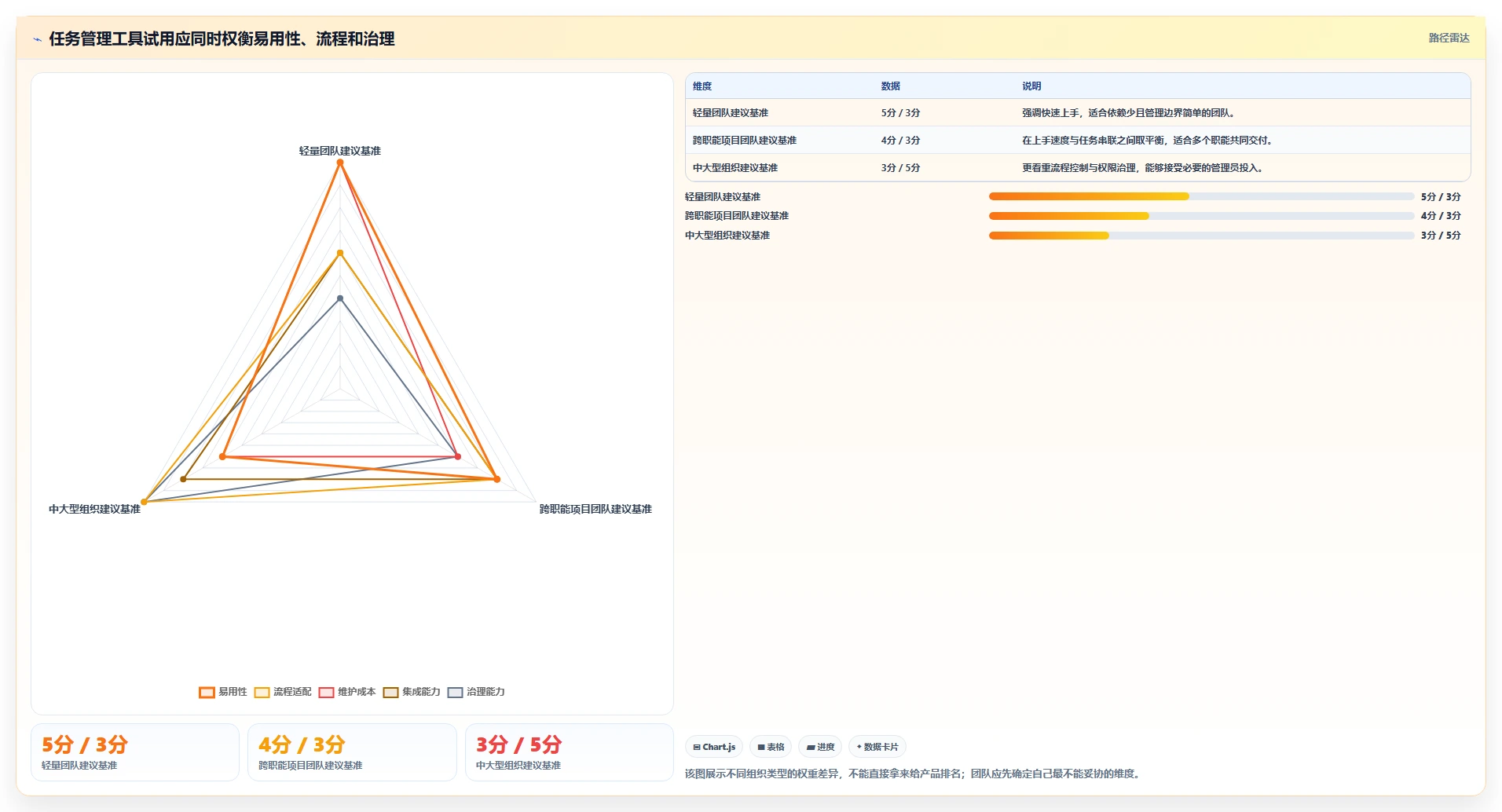The width and height of the screenshot is (1502, 812).
Task: Click the 跨职能项目团队建议基准 radar axis label
Action: pos(595,509)
